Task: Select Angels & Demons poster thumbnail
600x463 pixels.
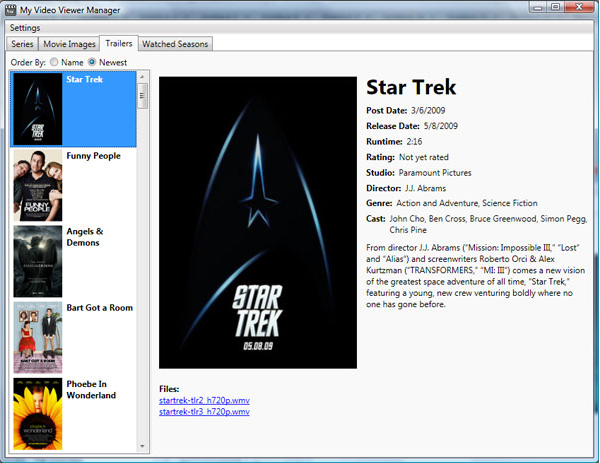Action: tap(38, 261)
